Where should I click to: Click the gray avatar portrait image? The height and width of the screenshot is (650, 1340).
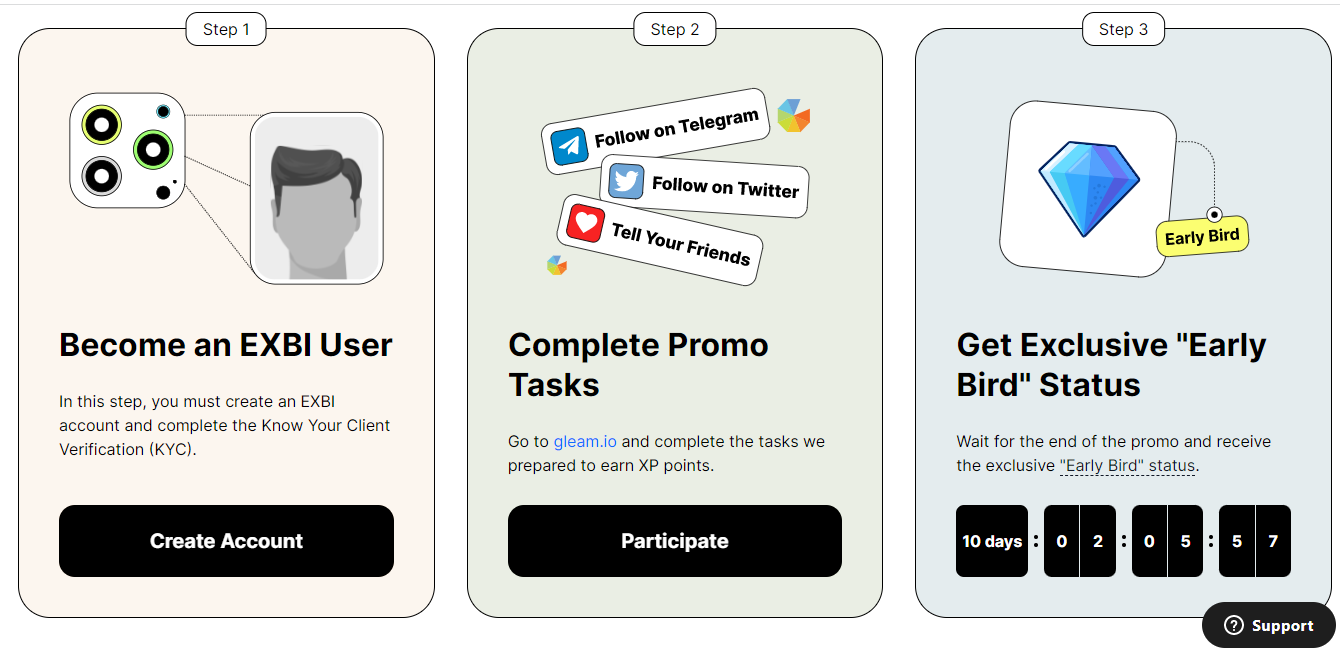316,198
